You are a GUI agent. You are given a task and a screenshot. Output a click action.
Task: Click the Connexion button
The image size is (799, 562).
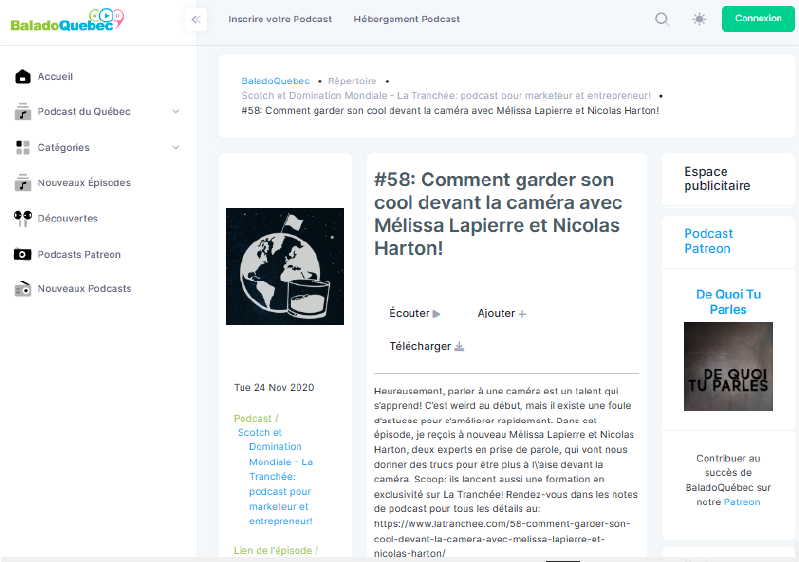[x=758, y=19]
